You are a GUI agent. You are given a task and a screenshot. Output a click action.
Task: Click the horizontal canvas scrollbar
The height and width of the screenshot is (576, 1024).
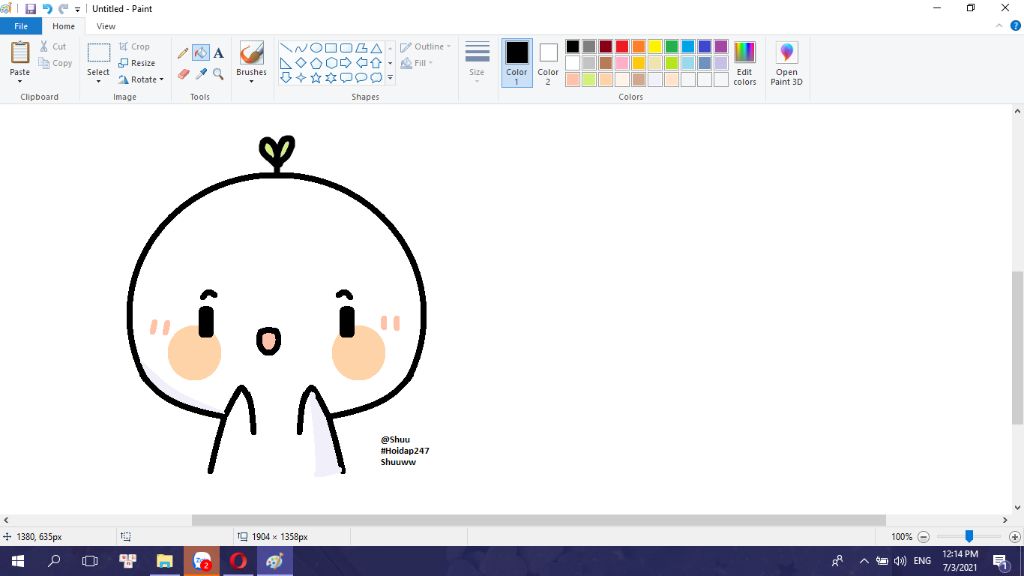539,520
